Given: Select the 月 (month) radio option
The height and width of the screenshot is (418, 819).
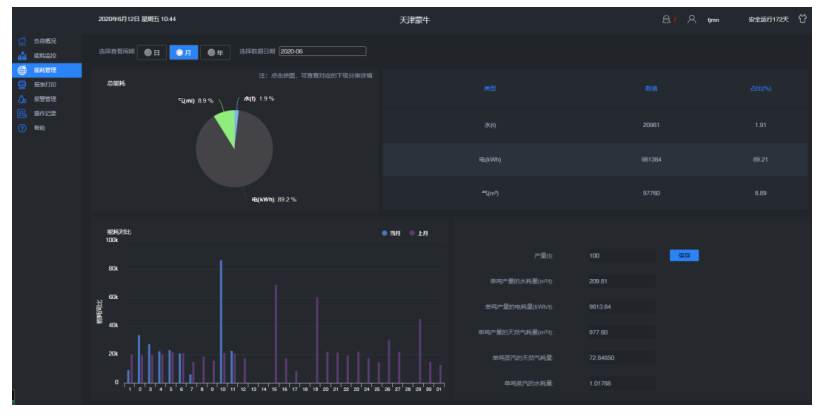Looking at the screenshot, I should (x=182, y=52).
